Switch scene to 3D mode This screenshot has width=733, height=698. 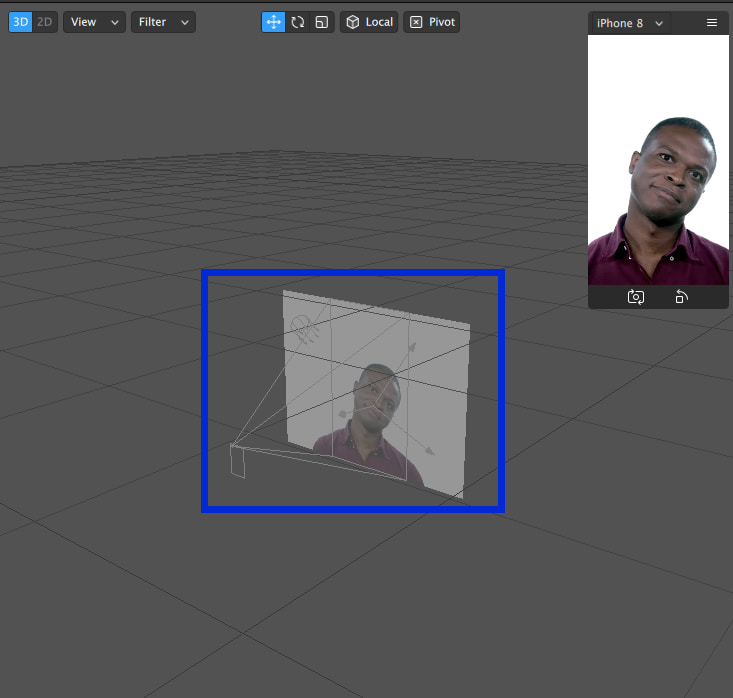pos(21,22)
